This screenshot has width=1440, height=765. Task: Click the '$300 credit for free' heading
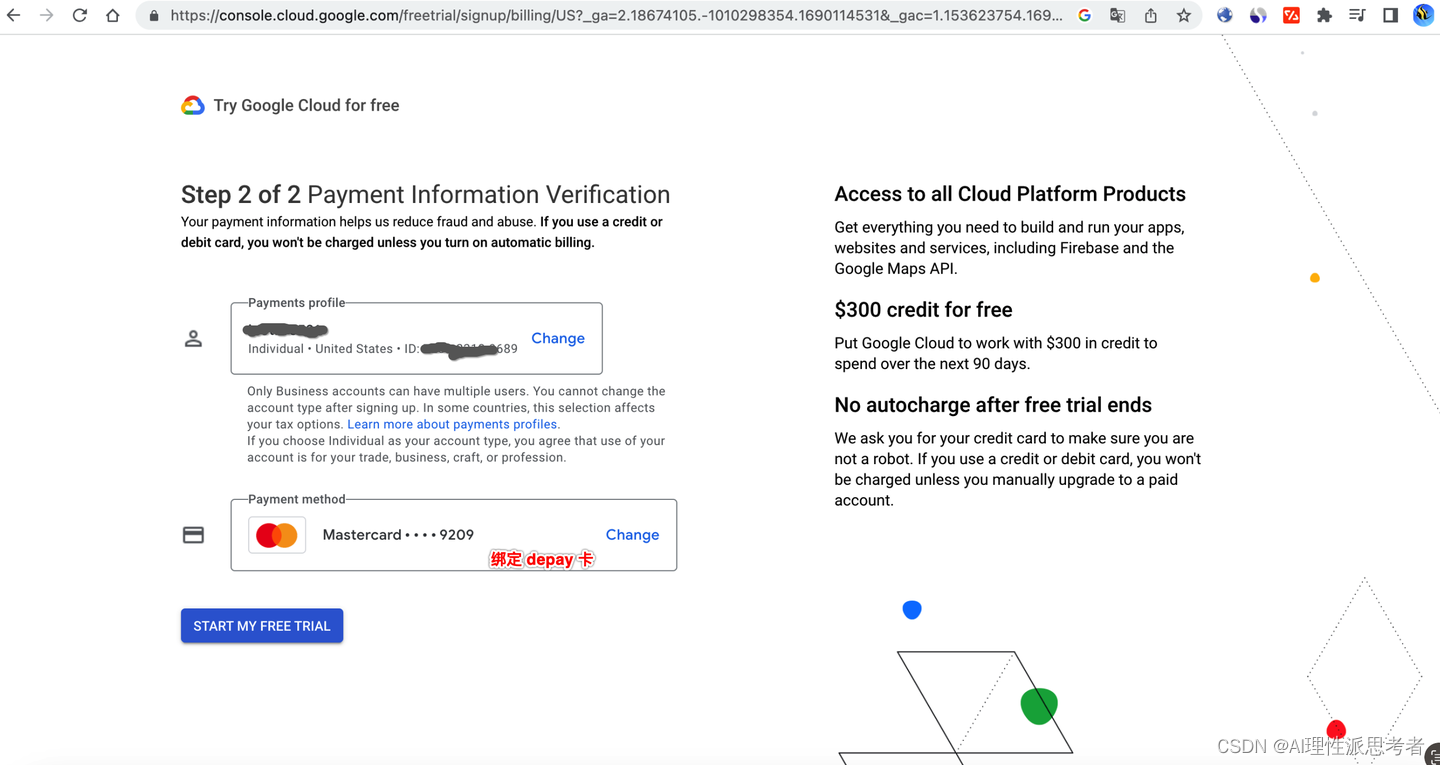(923, 310)
